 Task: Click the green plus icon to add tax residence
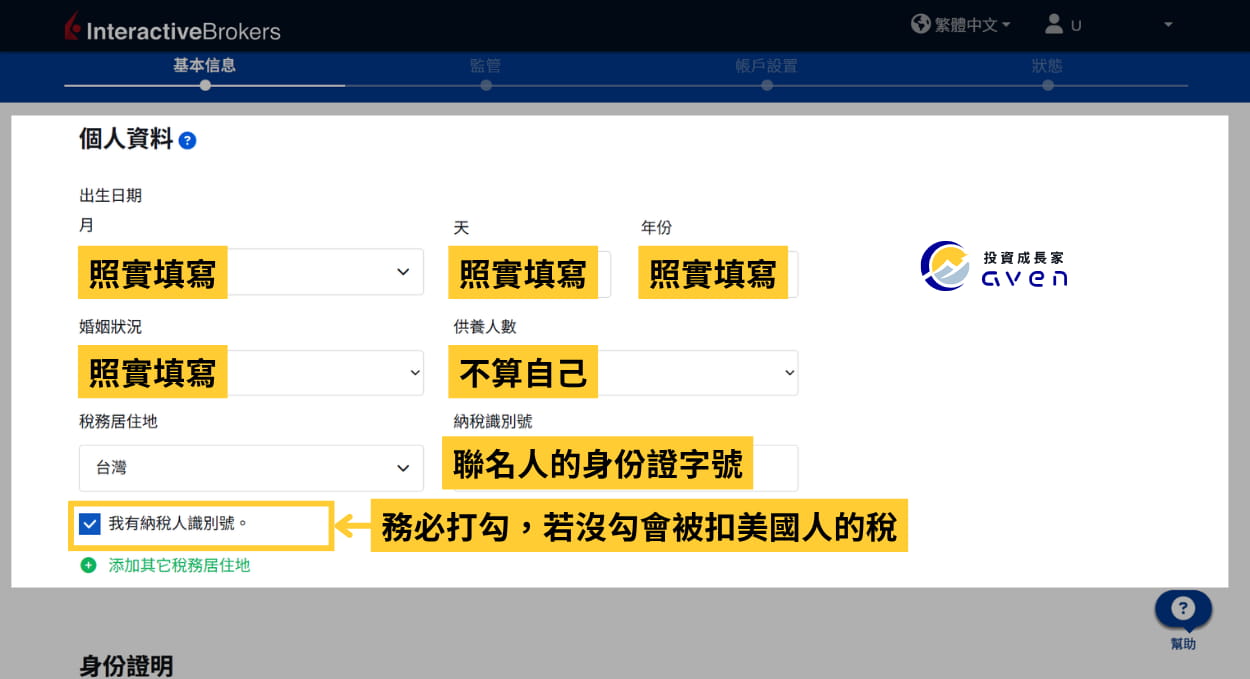[88, 565]
